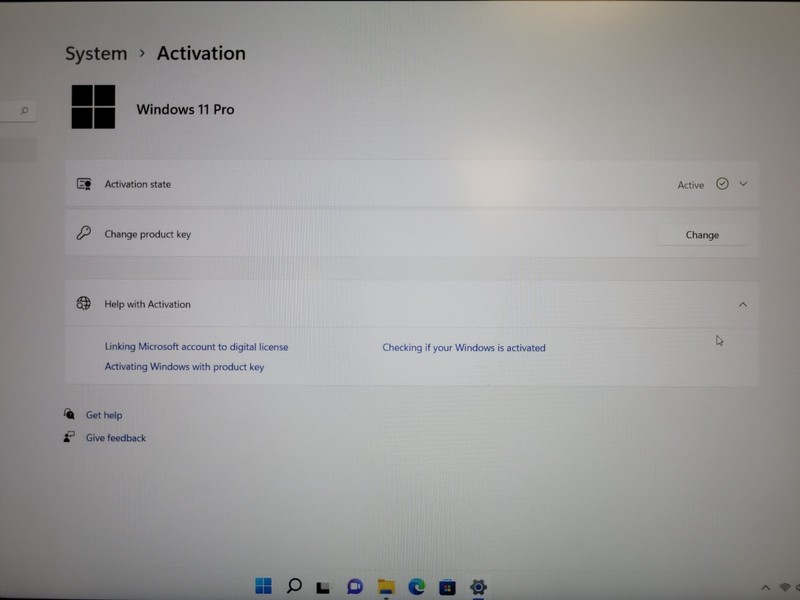Image resolution: width=800 pixels, height=600 pixels.
Task: Launch Microsoft Edge from the taskbar
Action: pyautogui.click(x=417, y=587)
